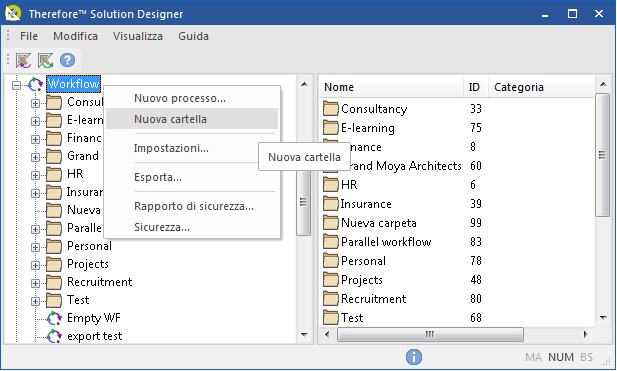Click the tree panel scroll up arrow

(304, 84)
